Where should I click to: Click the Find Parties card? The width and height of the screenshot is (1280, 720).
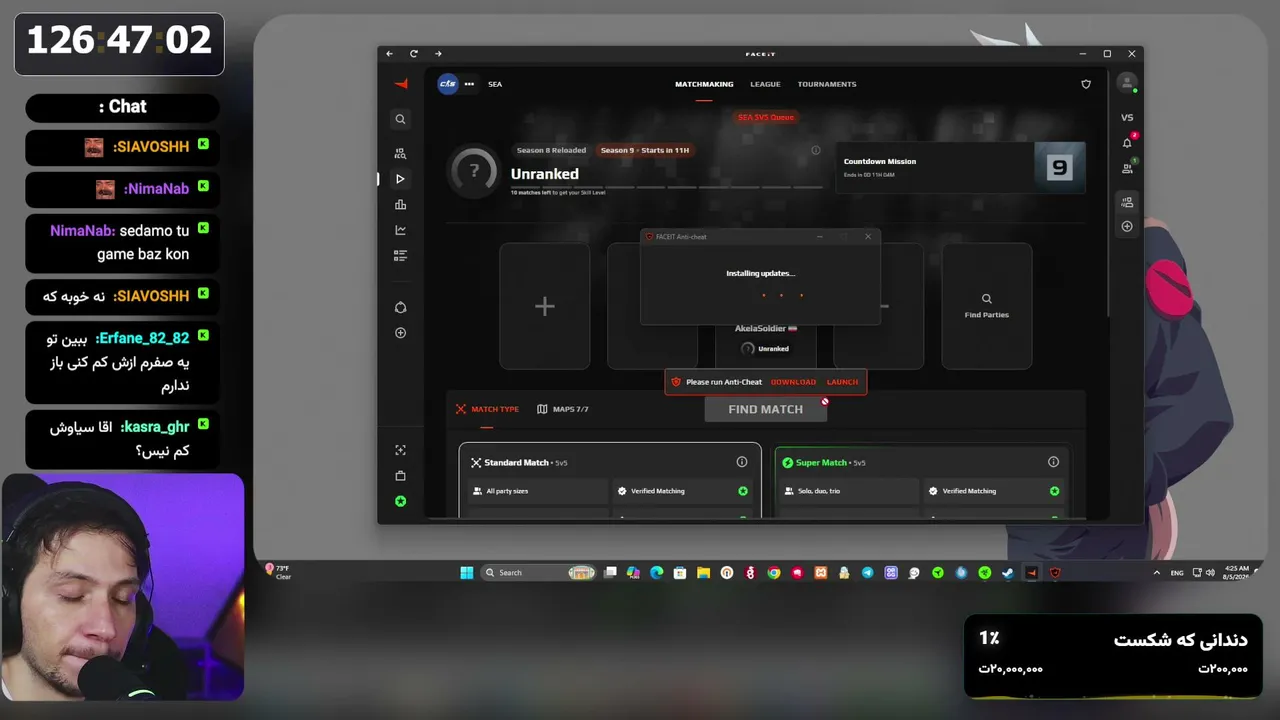(987, 306)
